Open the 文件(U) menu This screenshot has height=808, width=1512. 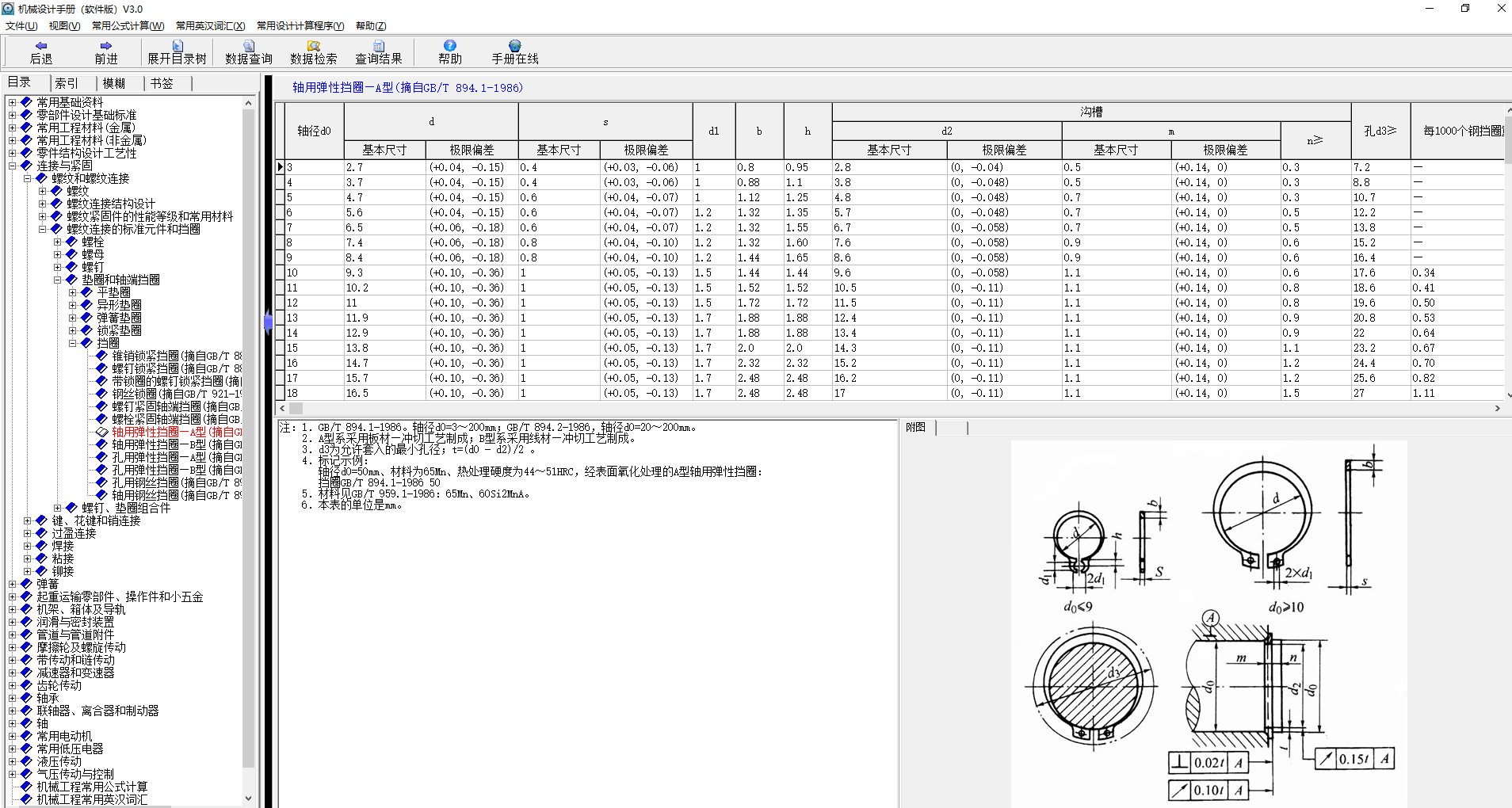21,25
